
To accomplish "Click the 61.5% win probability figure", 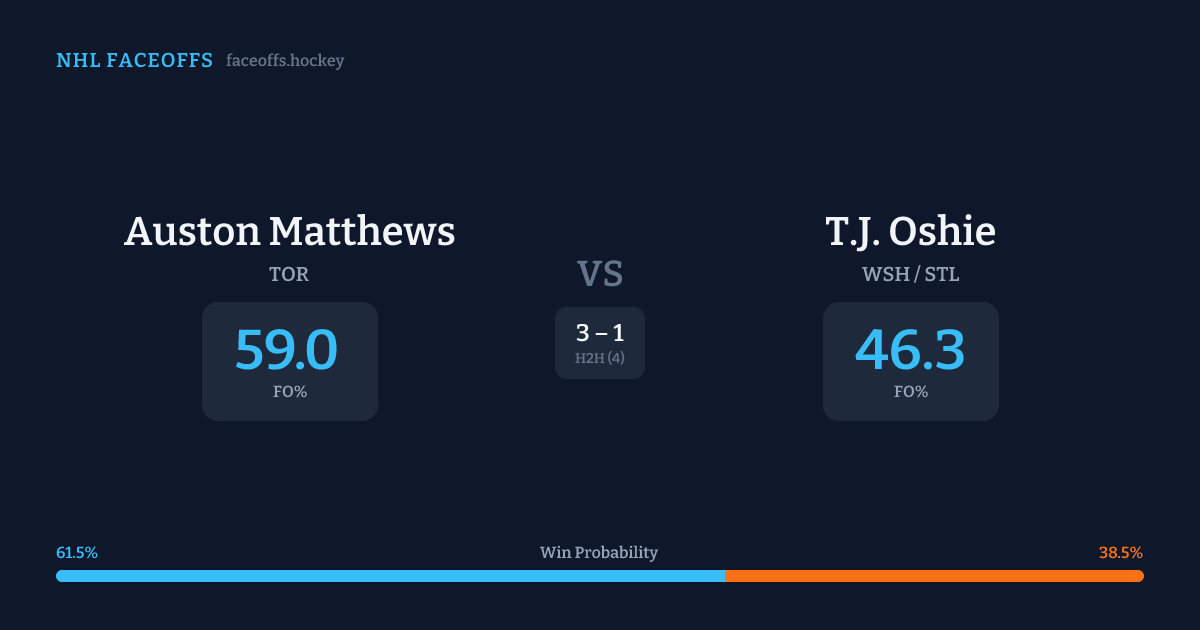I will click(77, 553).
